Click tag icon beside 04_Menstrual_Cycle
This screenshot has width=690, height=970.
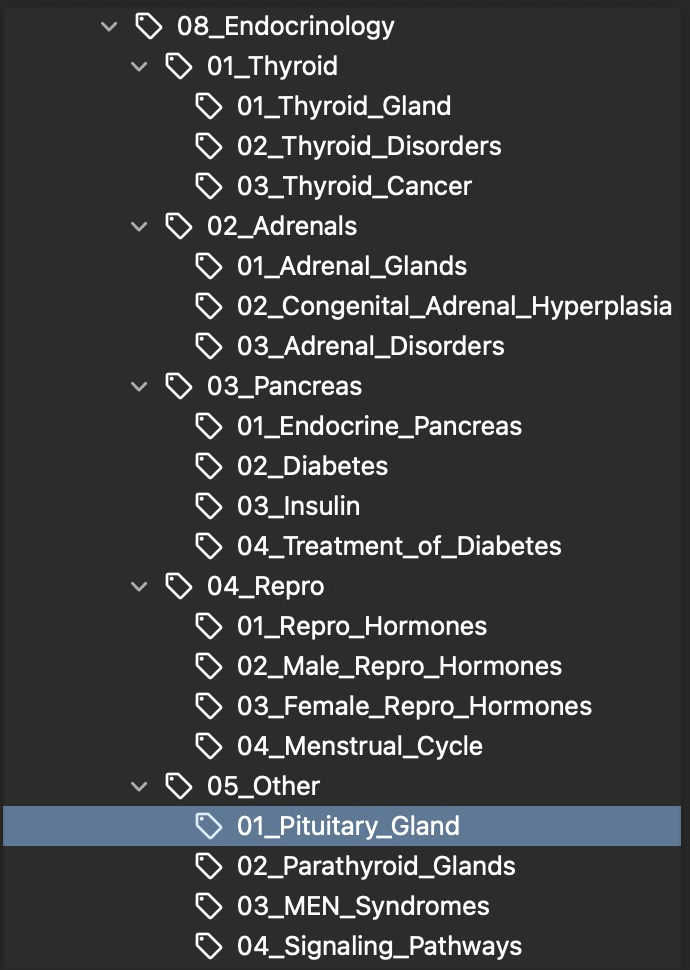coord(208,746)
